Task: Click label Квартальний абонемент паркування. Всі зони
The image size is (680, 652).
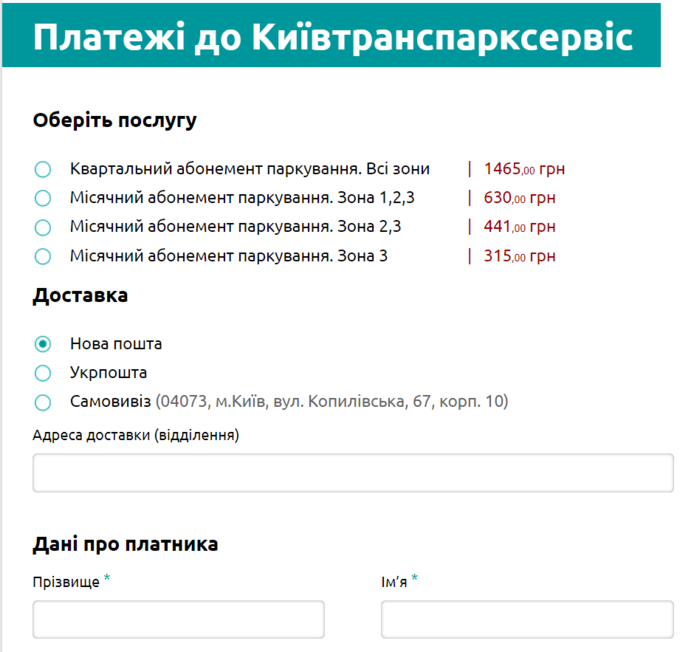Action: pyautogui.click(x=250, y=169)
